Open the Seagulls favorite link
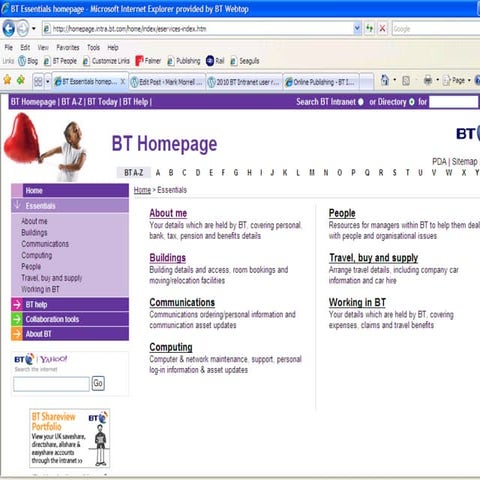The height and width of the screenshot is (480, 480). [245, 61]
